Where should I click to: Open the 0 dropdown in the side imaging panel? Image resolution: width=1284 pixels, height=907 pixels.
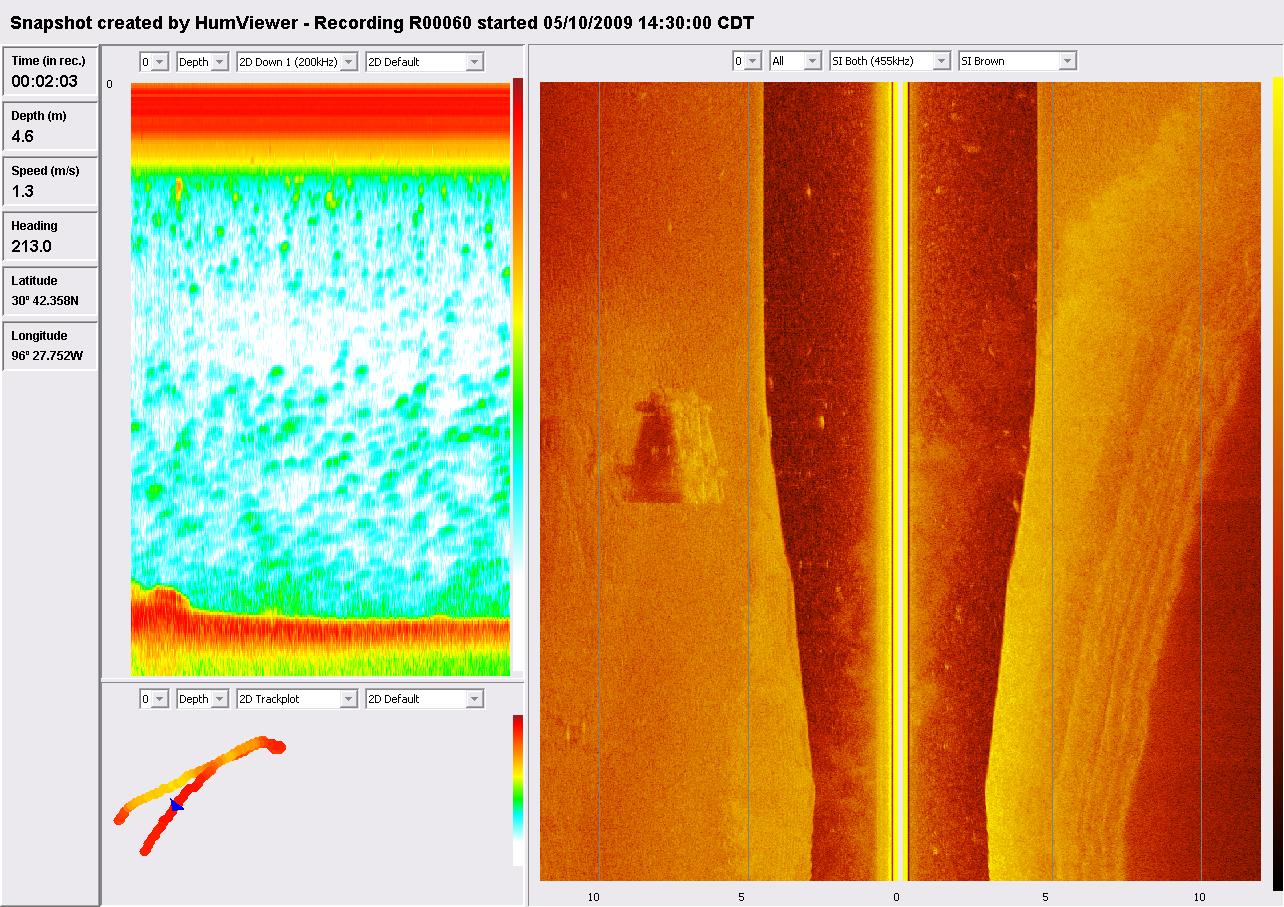[x=747, y=61]
